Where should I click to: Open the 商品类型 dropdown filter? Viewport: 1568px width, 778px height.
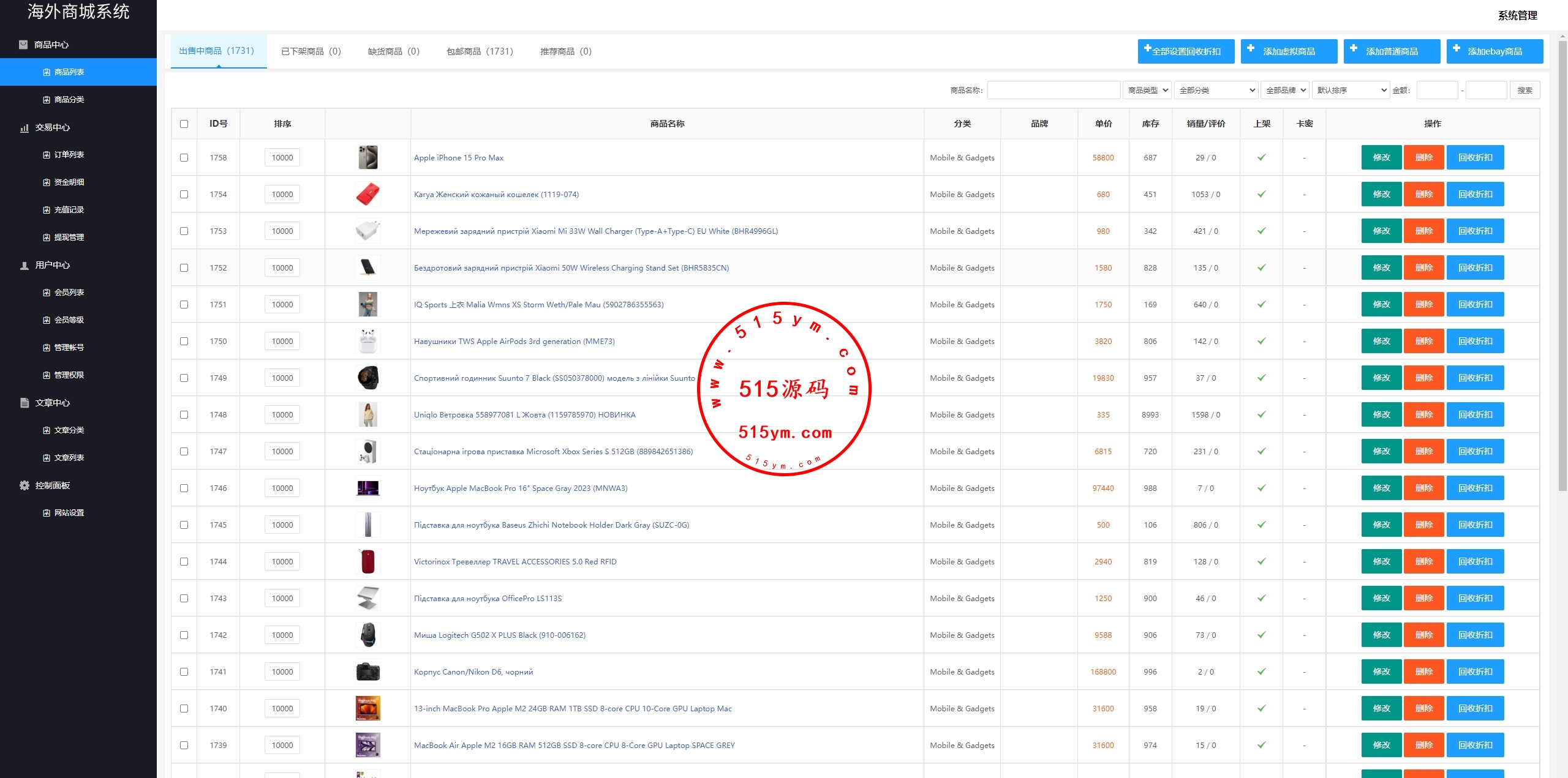coord(1147,90)
